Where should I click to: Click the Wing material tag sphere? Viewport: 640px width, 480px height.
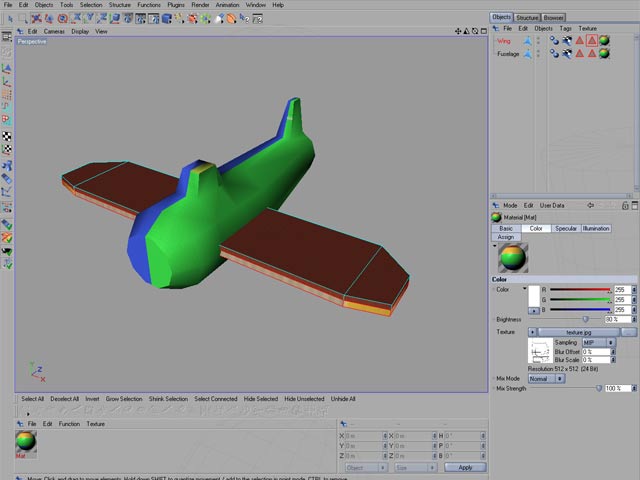pos(604,40)
